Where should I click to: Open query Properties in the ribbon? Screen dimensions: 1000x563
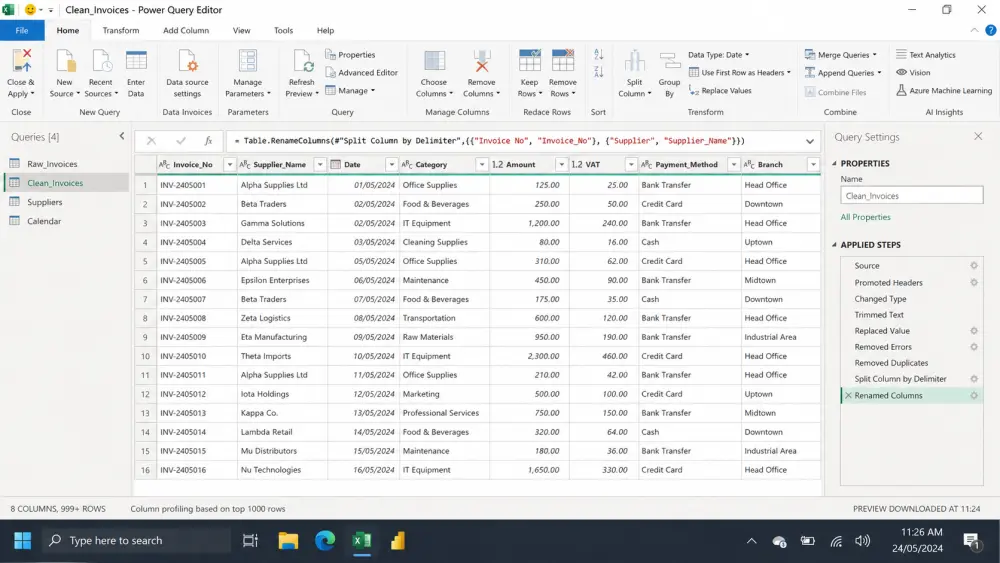point(350,55)
